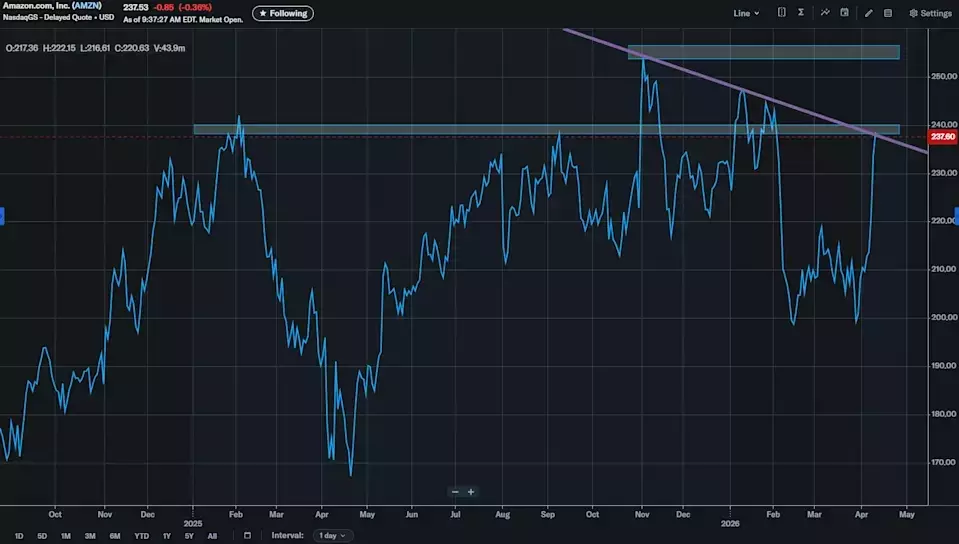Image resolution: width=959 pixels, height=544 pixels.
Task: Open the Interval 1 day dropdown
Action: [331, 535]
